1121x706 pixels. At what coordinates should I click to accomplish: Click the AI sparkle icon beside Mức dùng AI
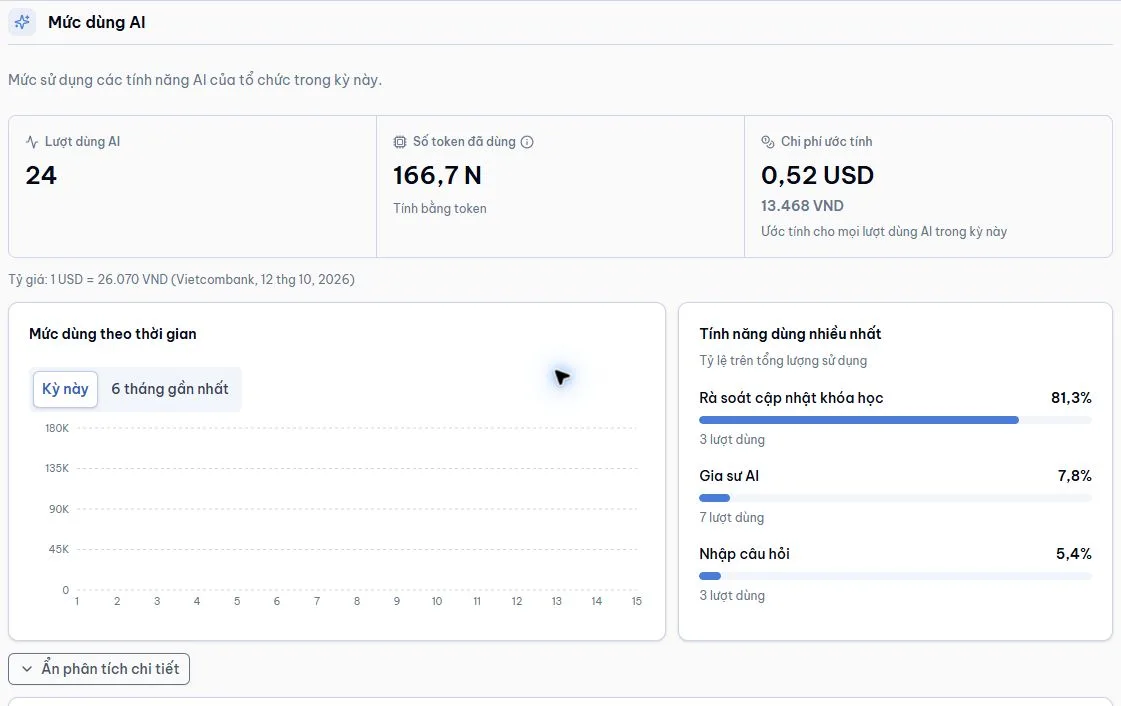22,22
